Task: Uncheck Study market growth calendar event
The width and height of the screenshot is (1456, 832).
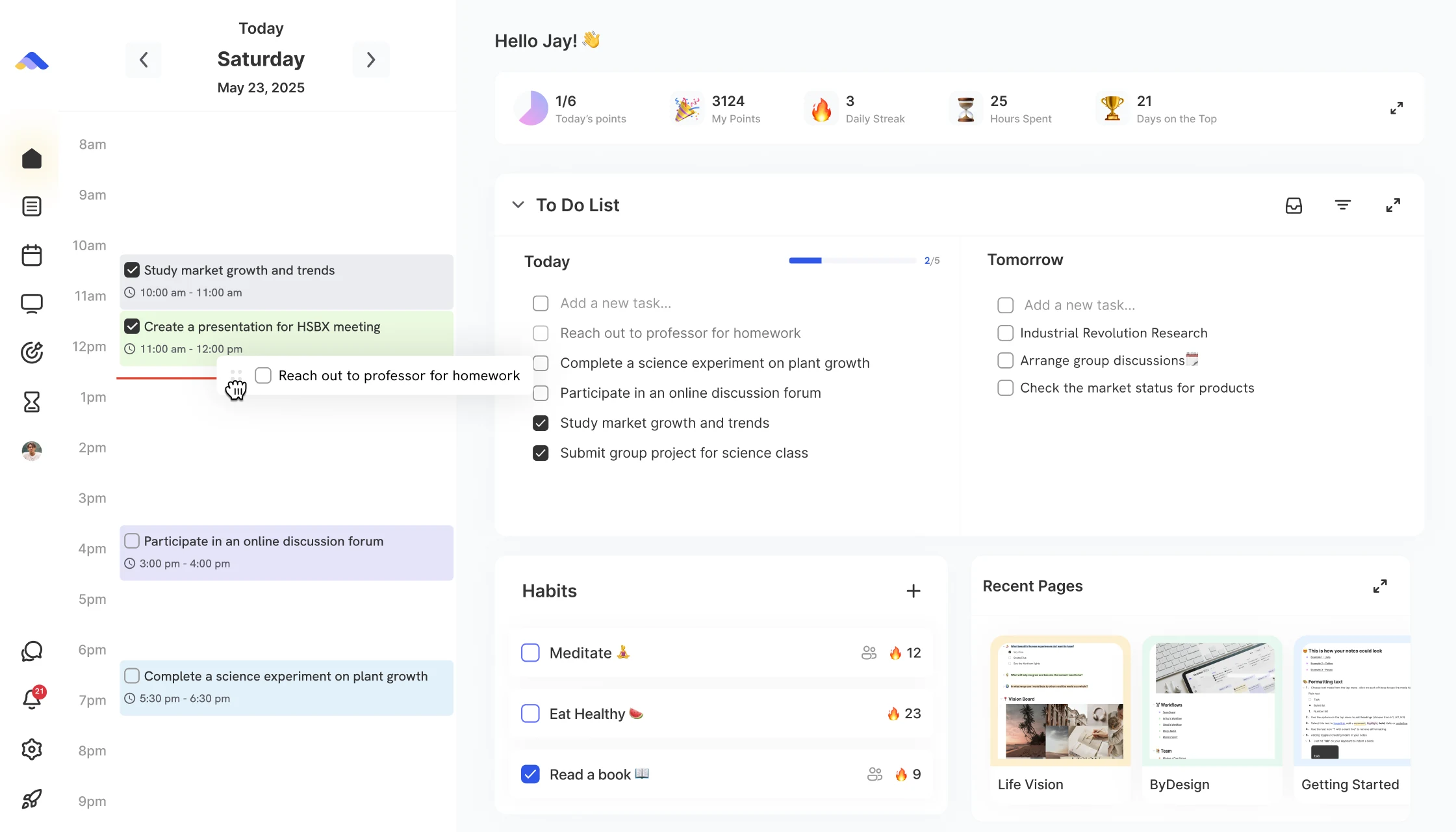Action: click(132, 270)
